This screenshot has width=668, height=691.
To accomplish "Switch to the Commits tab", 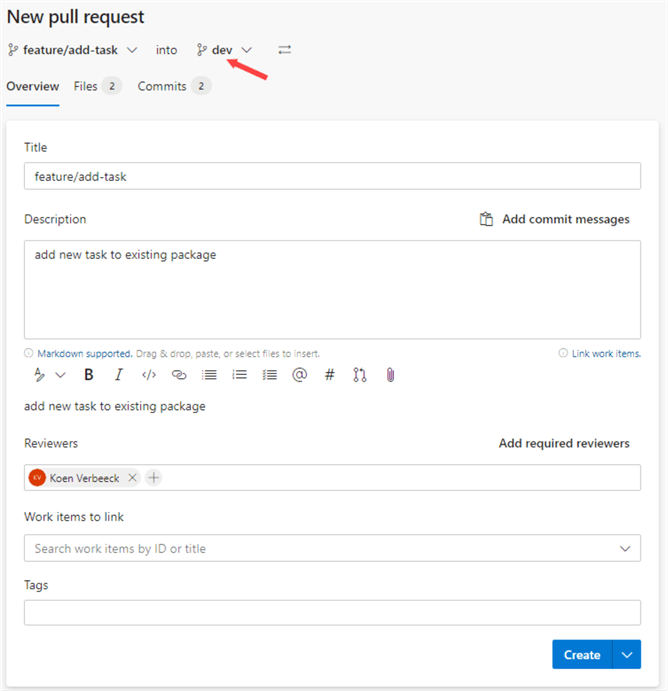I will (173, 86).
